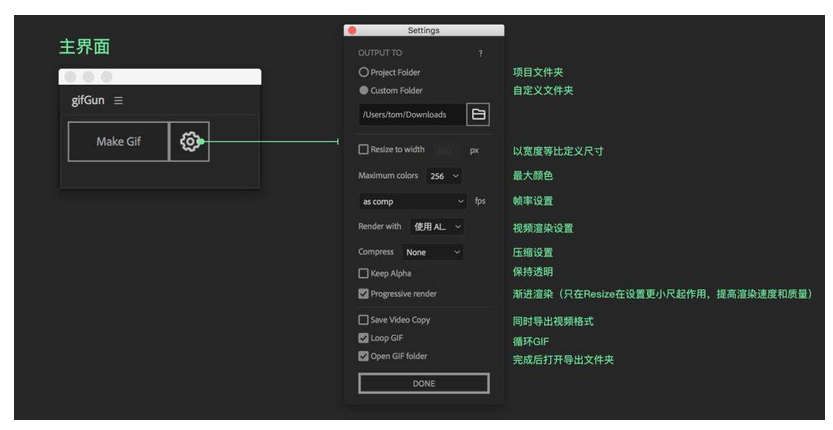Click the 'px' unit label
Viewport: 833px width, 430px height.
click(x=474, y=151)
